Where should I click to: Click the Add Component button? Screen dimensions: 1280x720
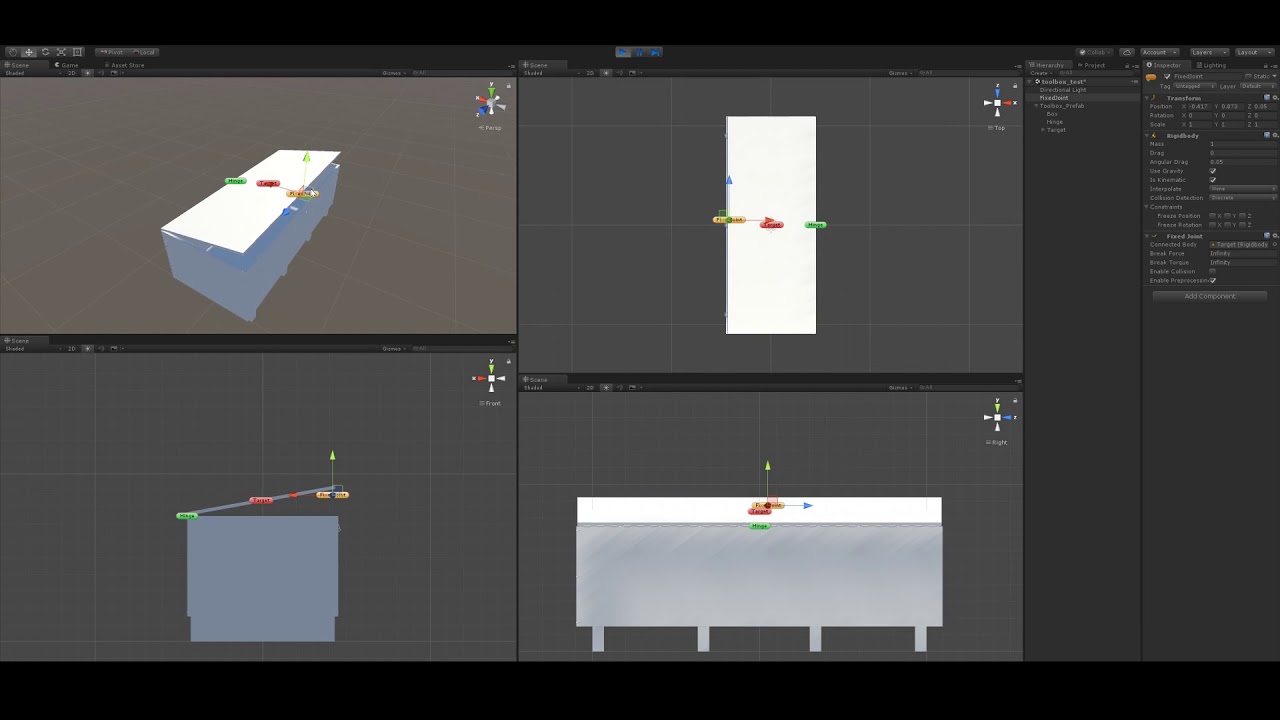pos(1209,295)
